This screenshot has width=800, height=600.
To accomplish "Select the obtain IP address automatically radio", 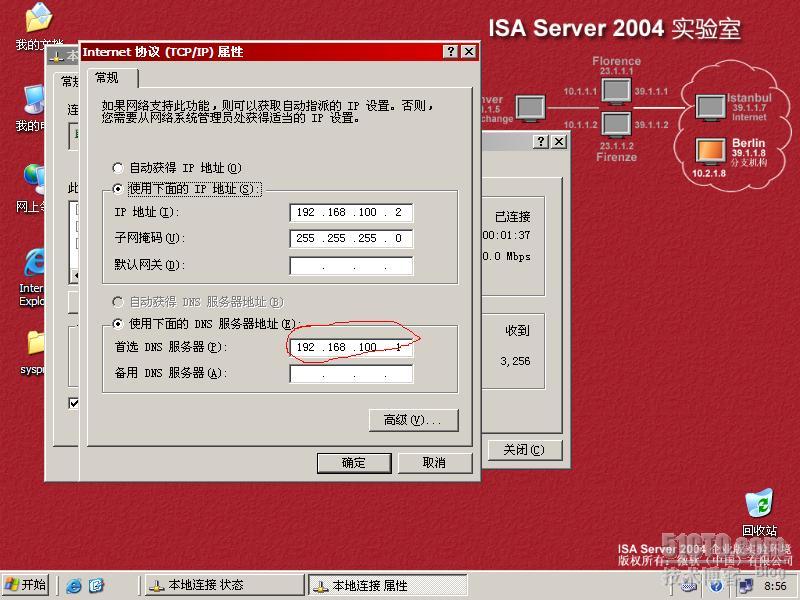I will click(118, 168).
